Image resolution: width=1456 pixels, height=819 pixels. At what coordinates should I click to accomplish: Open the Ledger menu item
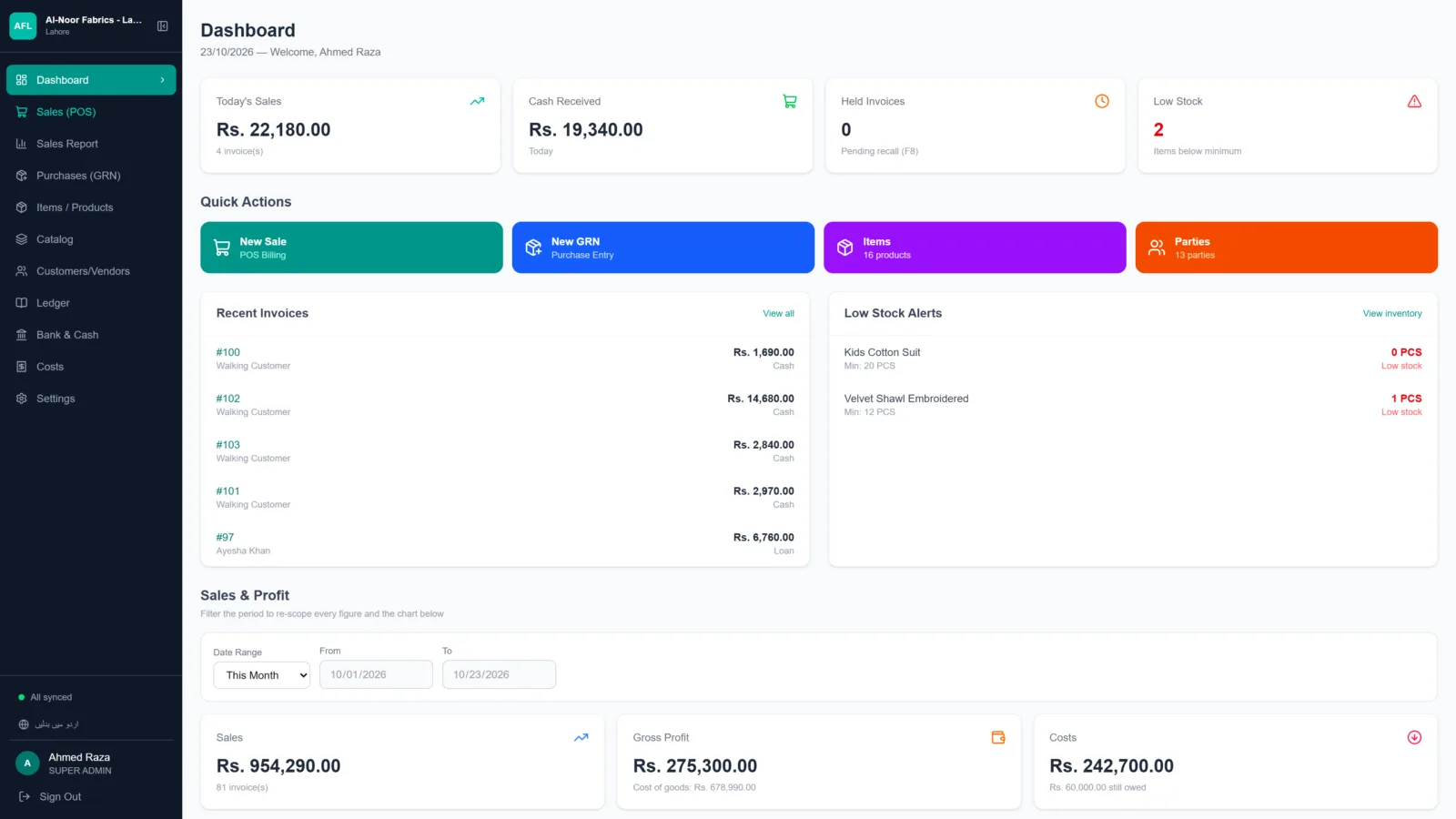pos(91,303)
